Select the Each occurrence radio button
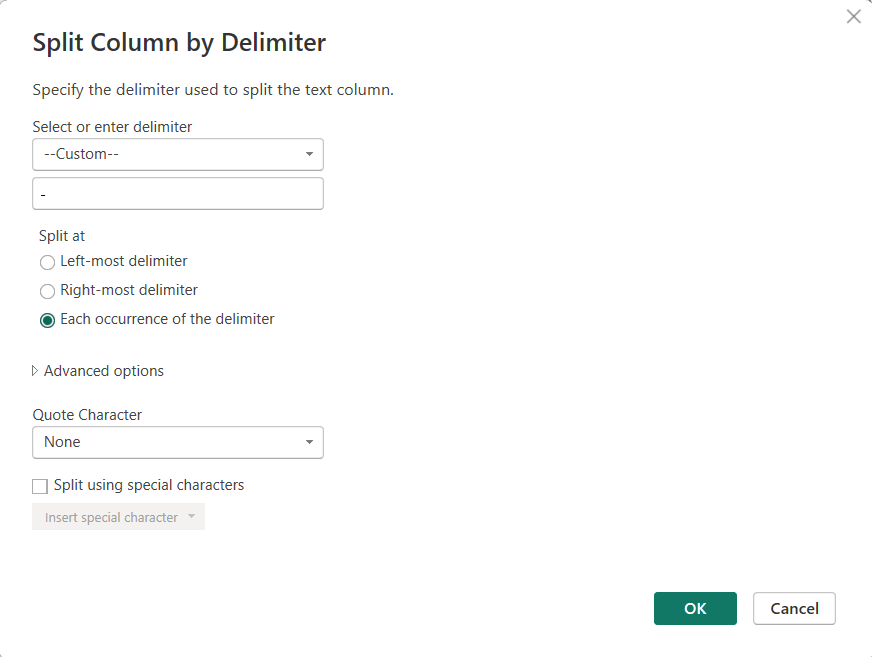The height and width of the screenshot is (657, 872). [47, 320]
